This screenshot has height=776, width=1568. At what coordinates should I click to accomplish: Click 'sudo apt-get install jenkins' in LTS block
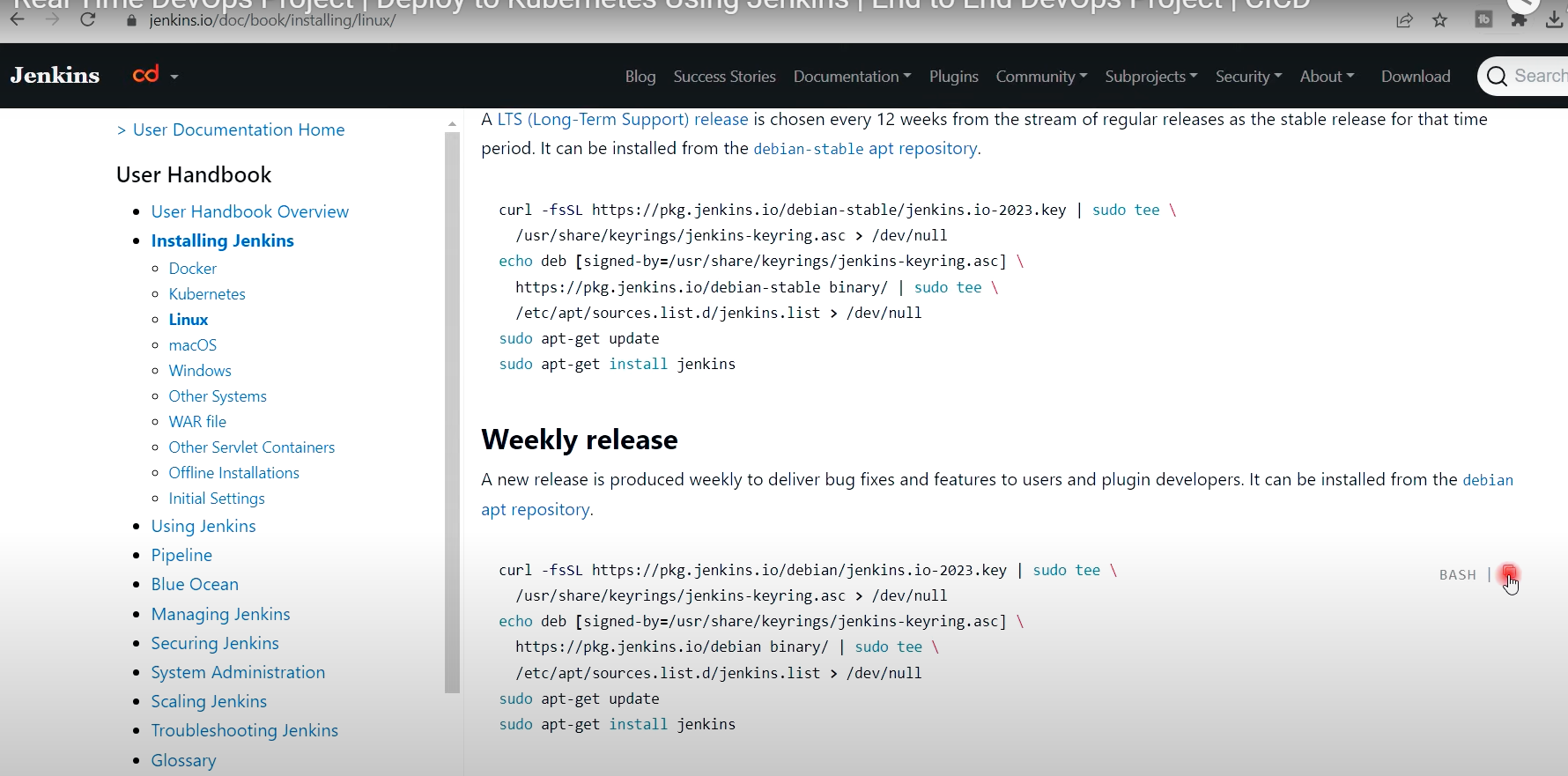[x=618, y=364]
